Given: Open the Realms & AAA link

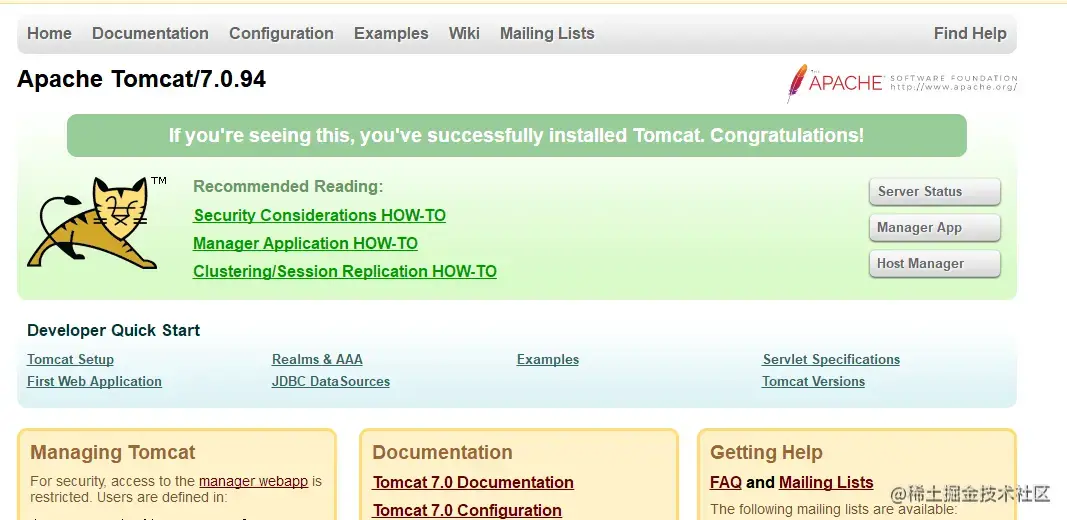Looking at the screenshot, I should (317, 359).
